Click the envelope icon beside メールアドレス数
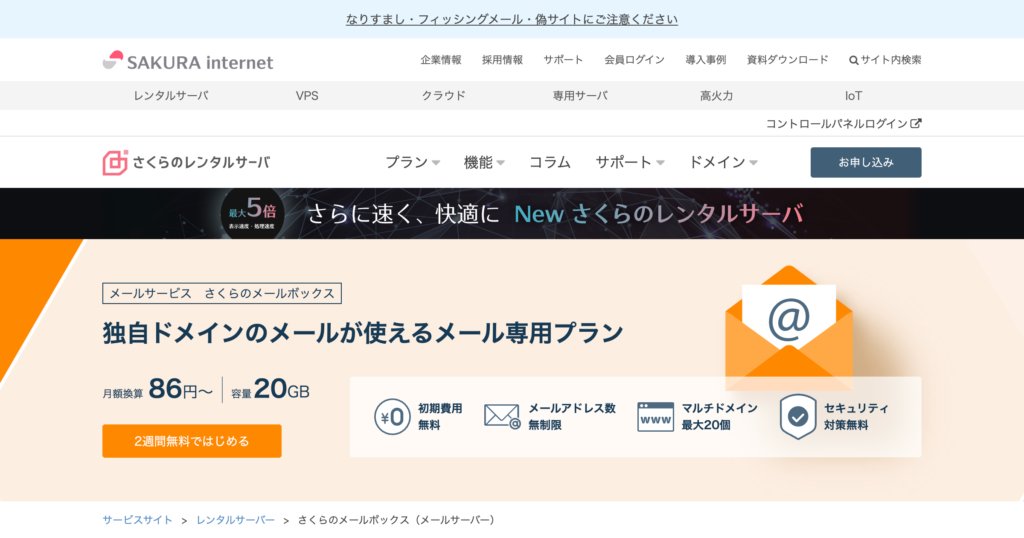 (x=502, y=417)
